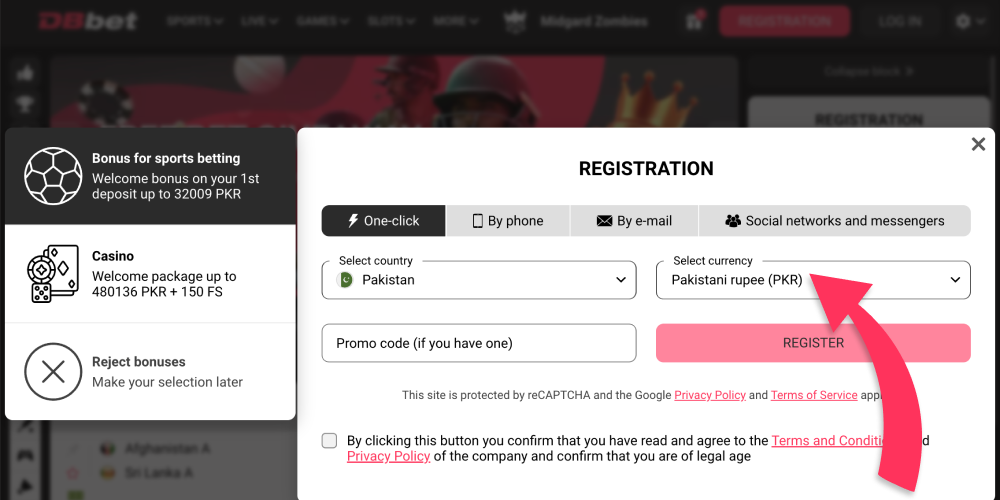Switch to the By e-mail registration tab
Screen dimensions: 1000x500
click(635, 221)
